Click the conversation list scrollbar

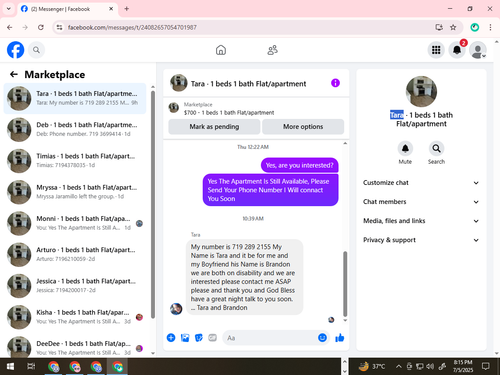pos(153,204)
